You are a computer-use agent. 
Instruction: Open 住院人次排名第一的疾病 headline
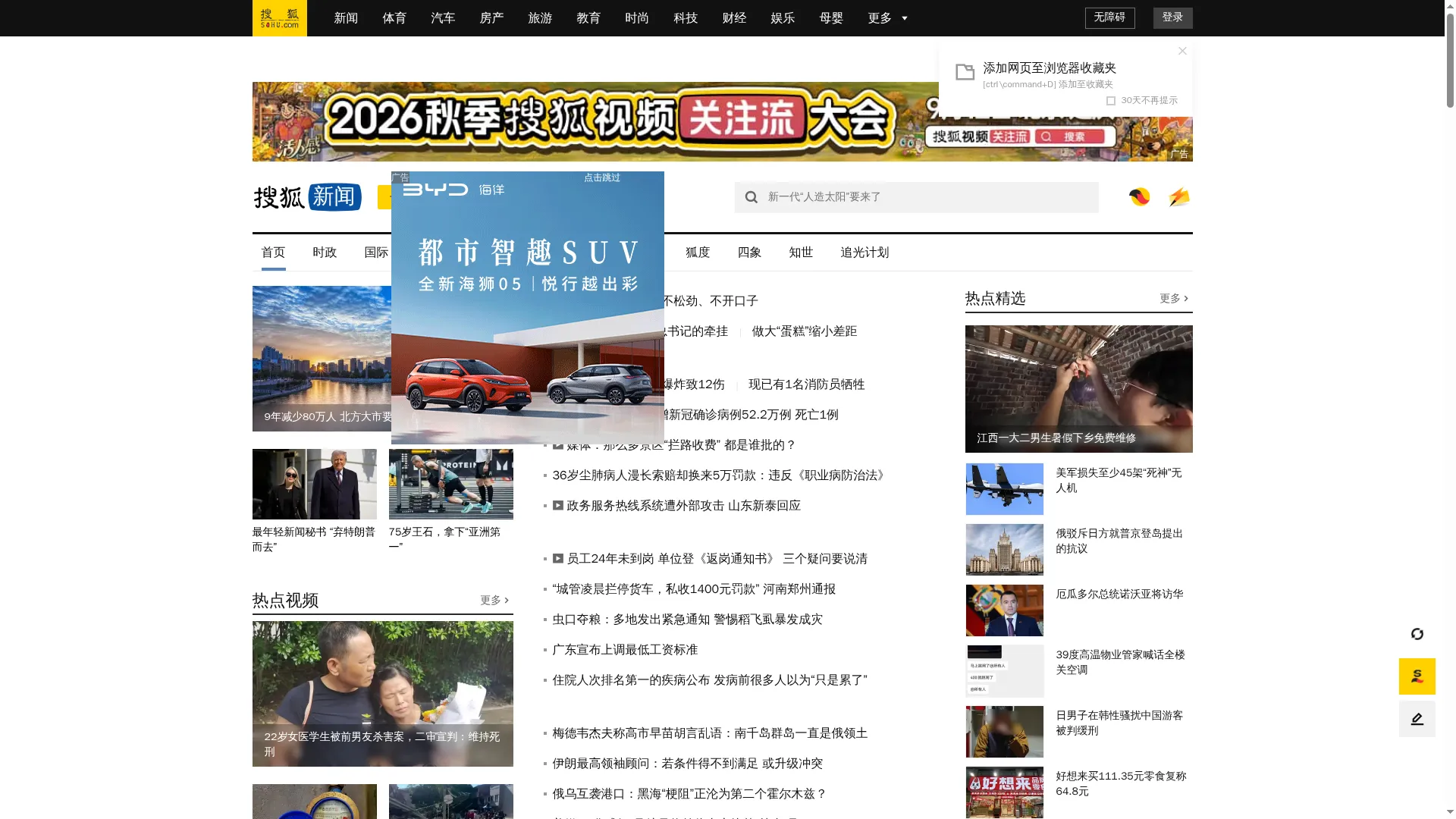pos(710,680)
